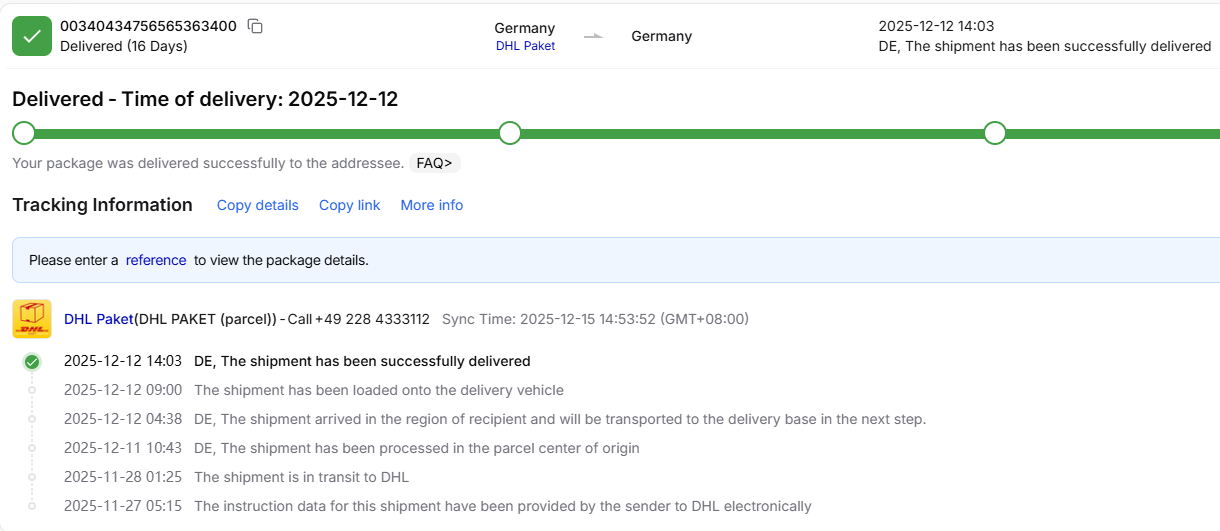This screenshot has width=1220, height=531.
Task: Select the 2025-11-27 05:15 instruction data marker
Action: [32, 506]
